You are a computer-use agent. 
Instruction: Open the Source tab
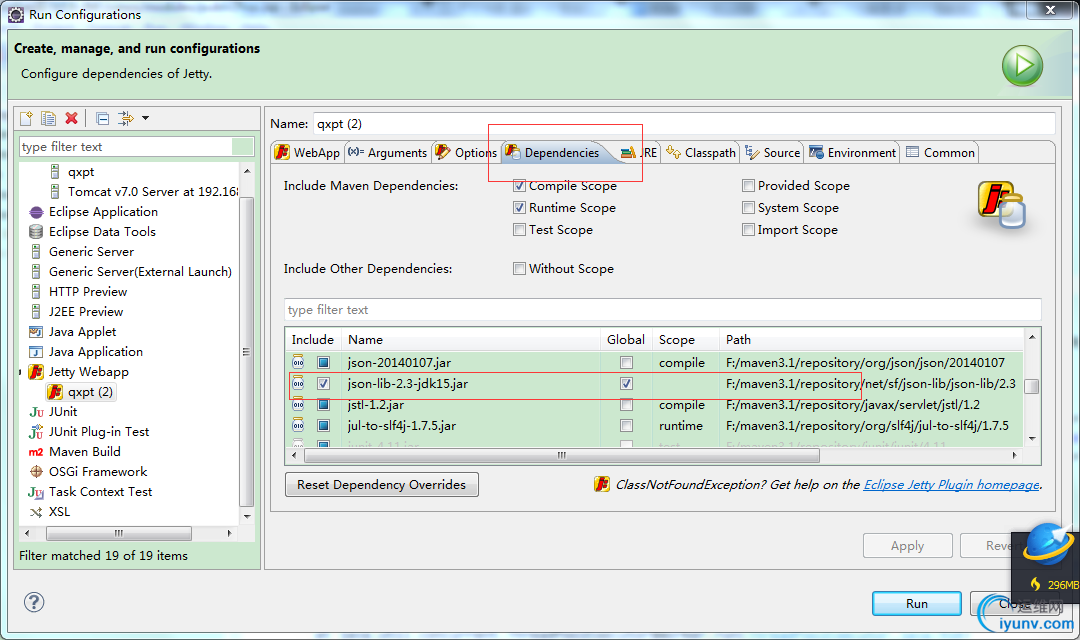[772, 153]
